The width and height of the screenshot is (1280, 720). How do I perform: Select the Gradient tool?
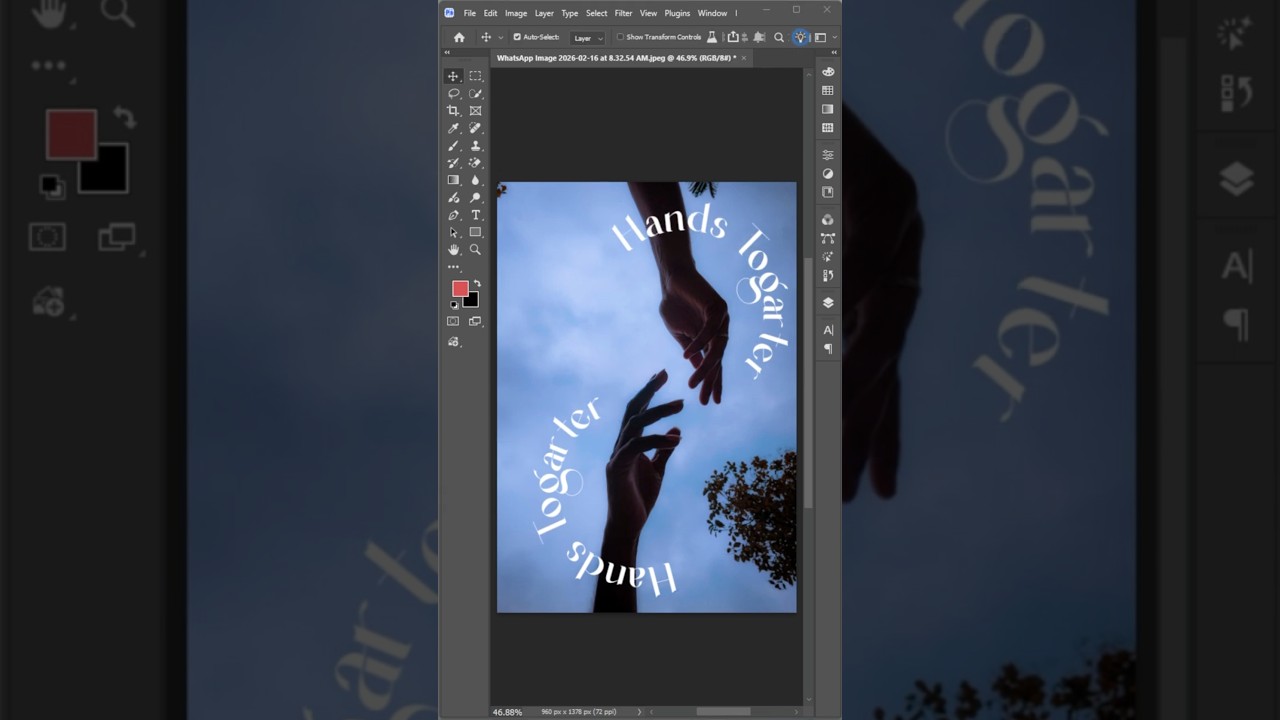pos(453,180)
